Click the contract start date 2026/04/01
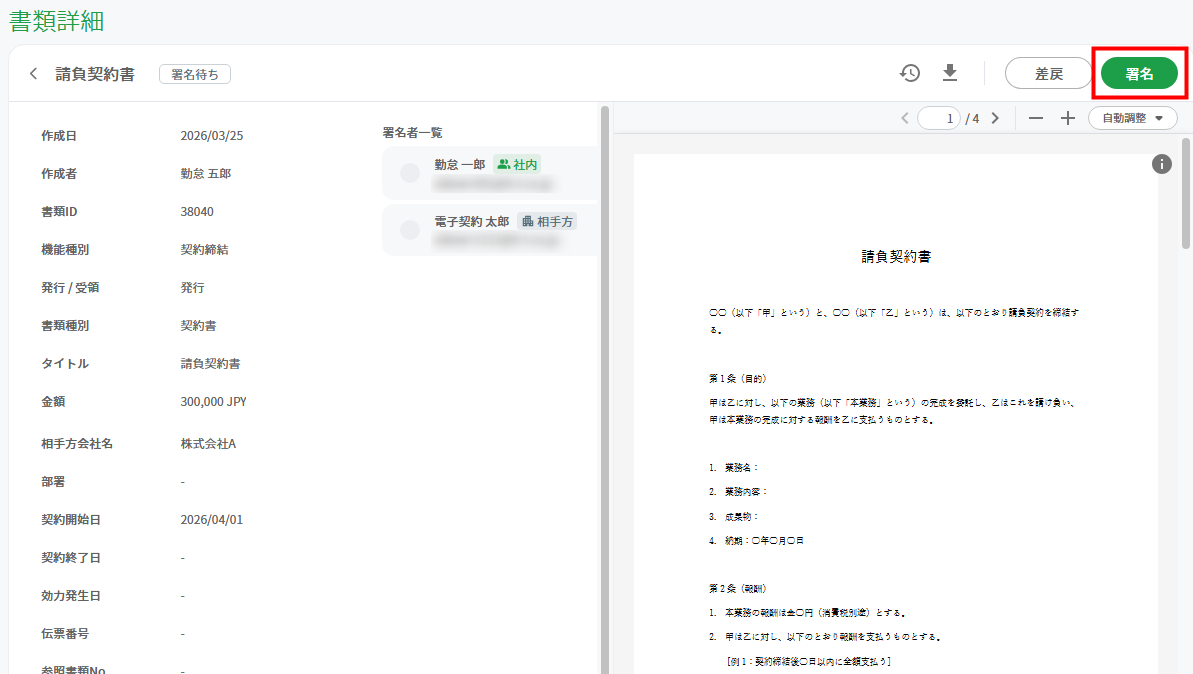Screen dimensions: 1193x674 [212, 520]
